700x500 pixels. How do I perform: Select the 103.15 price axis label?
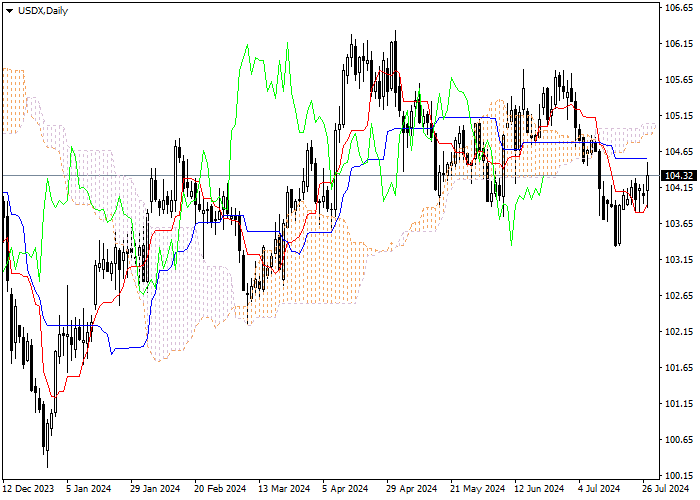coord(679,259)
